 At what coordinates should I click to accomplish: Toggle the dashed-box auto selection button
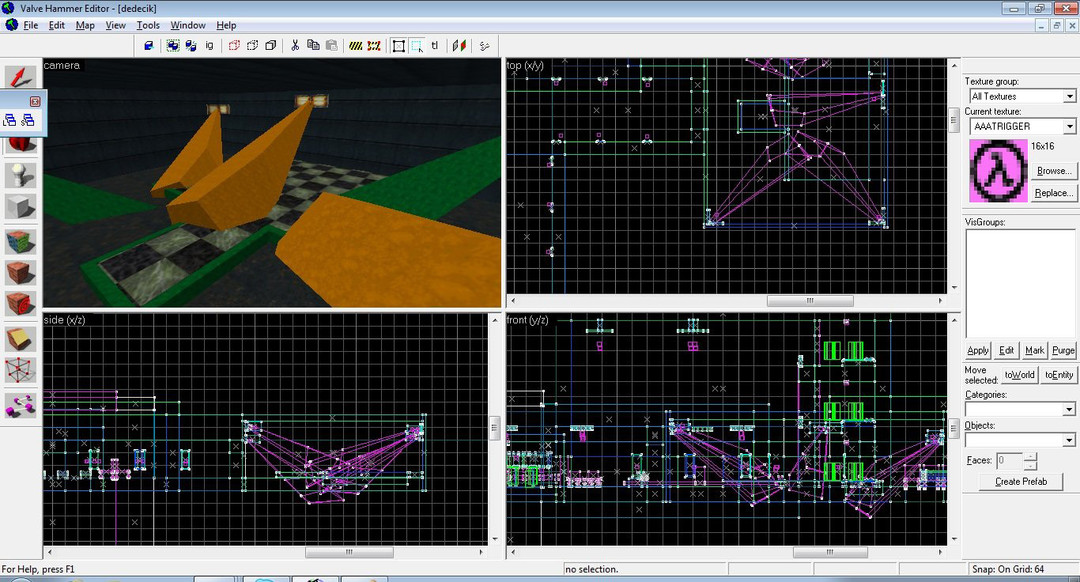point(417,45)
